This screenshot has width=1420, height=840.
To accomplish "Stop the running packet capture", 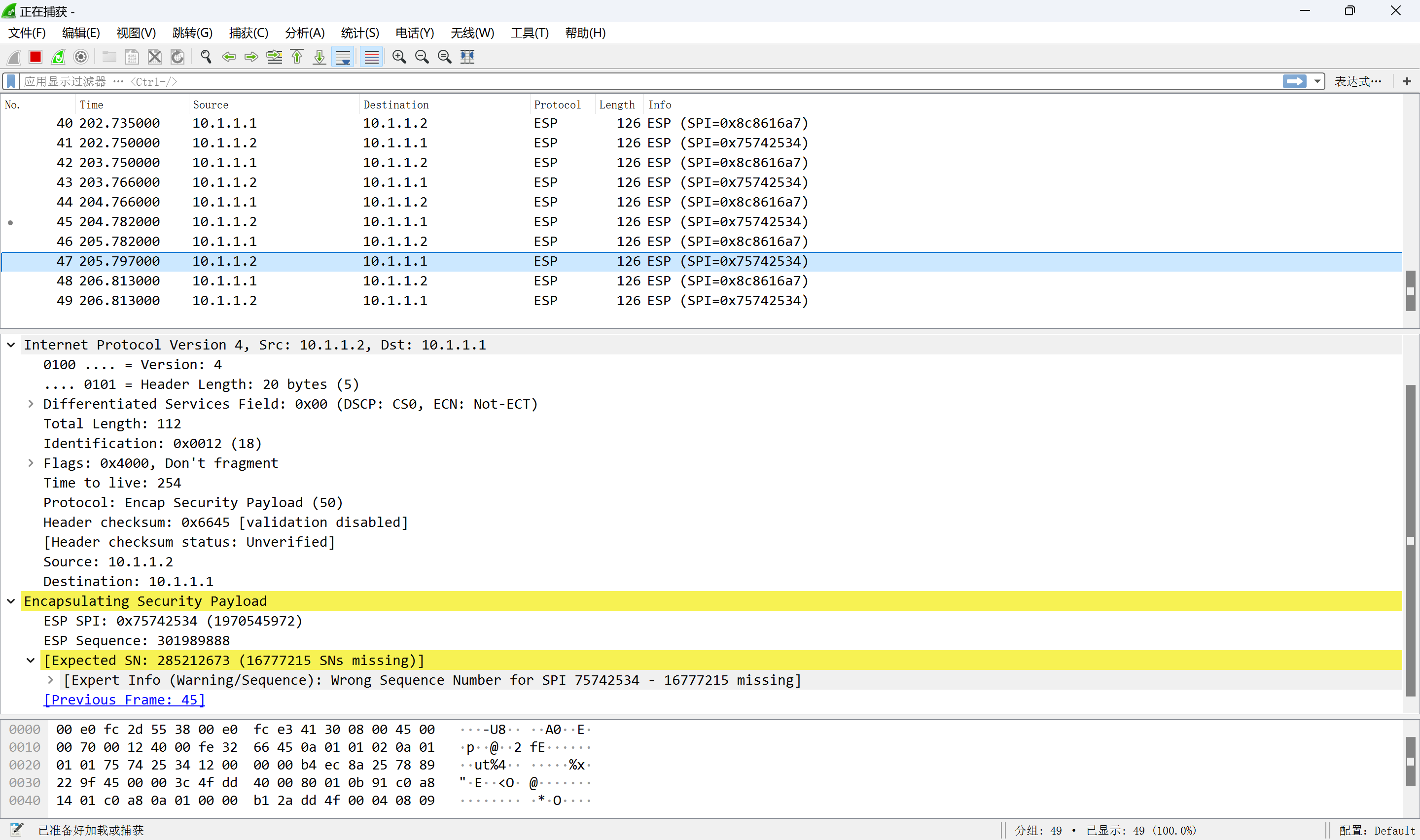I will click(35, 57).
